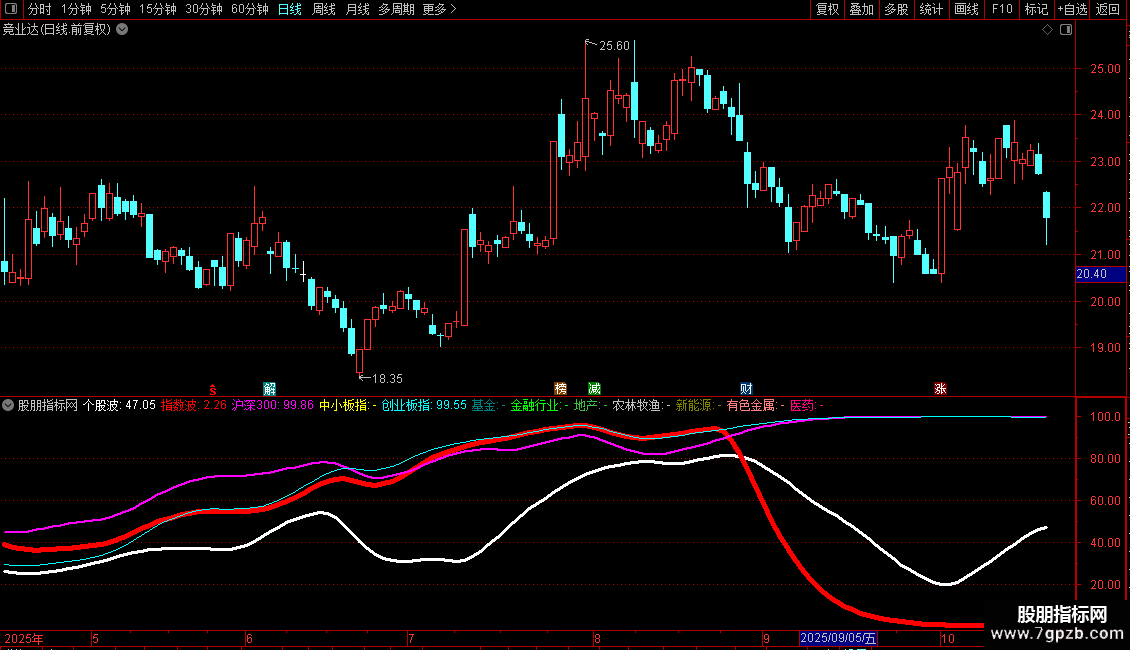Switch to the 周线 weekly tab
Image resolution: width=1130 pixels, height=650 pixels.
[x=324, y=10]
